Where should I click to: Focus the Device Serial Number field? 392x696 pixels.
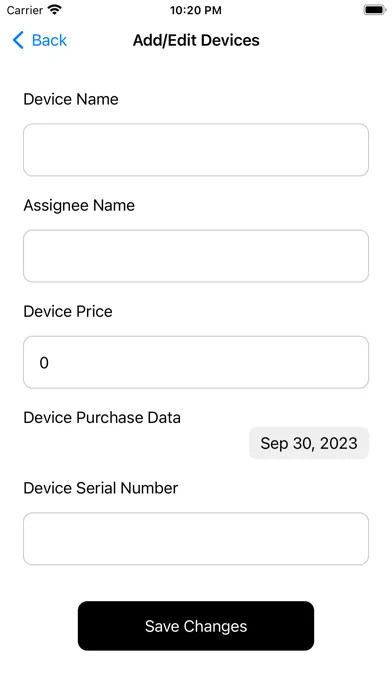tap(196, 539)
